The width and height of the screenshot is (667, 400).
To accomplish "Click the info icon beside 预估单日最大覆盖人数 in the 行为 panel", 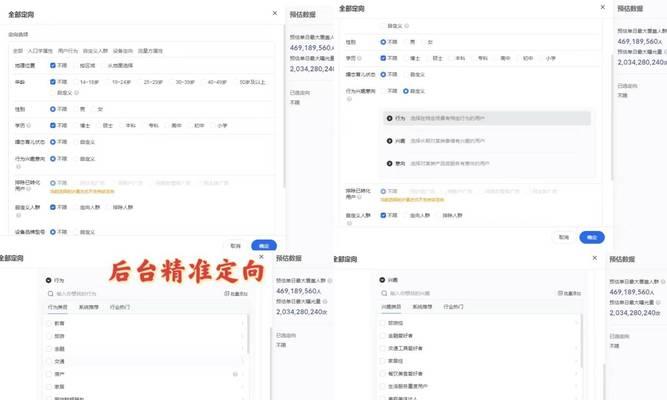I will click(x=330, y=281).
